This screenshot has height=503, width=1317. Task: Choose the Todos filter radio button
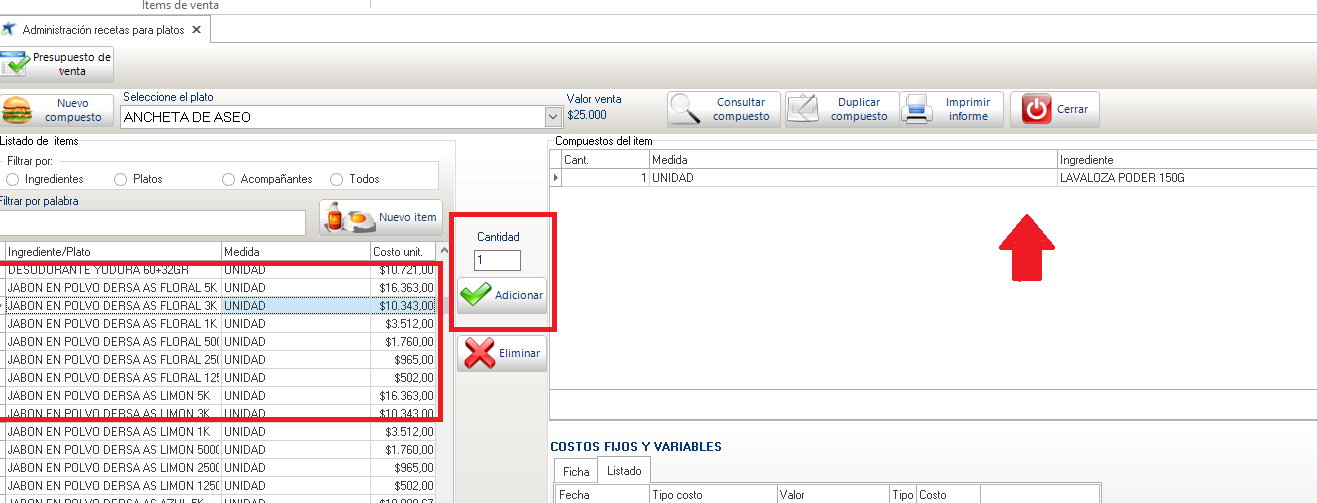[x=336, y=179]
